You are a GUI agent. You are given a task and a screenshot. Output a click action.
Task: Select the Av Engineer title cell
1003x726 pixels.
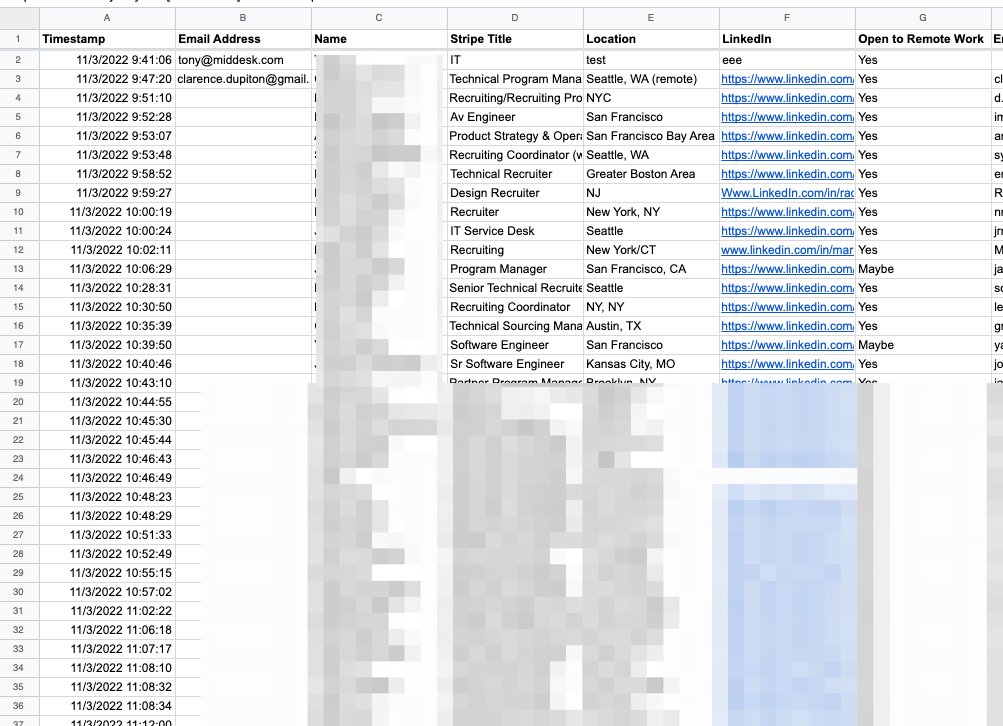[x=513, y=117]
